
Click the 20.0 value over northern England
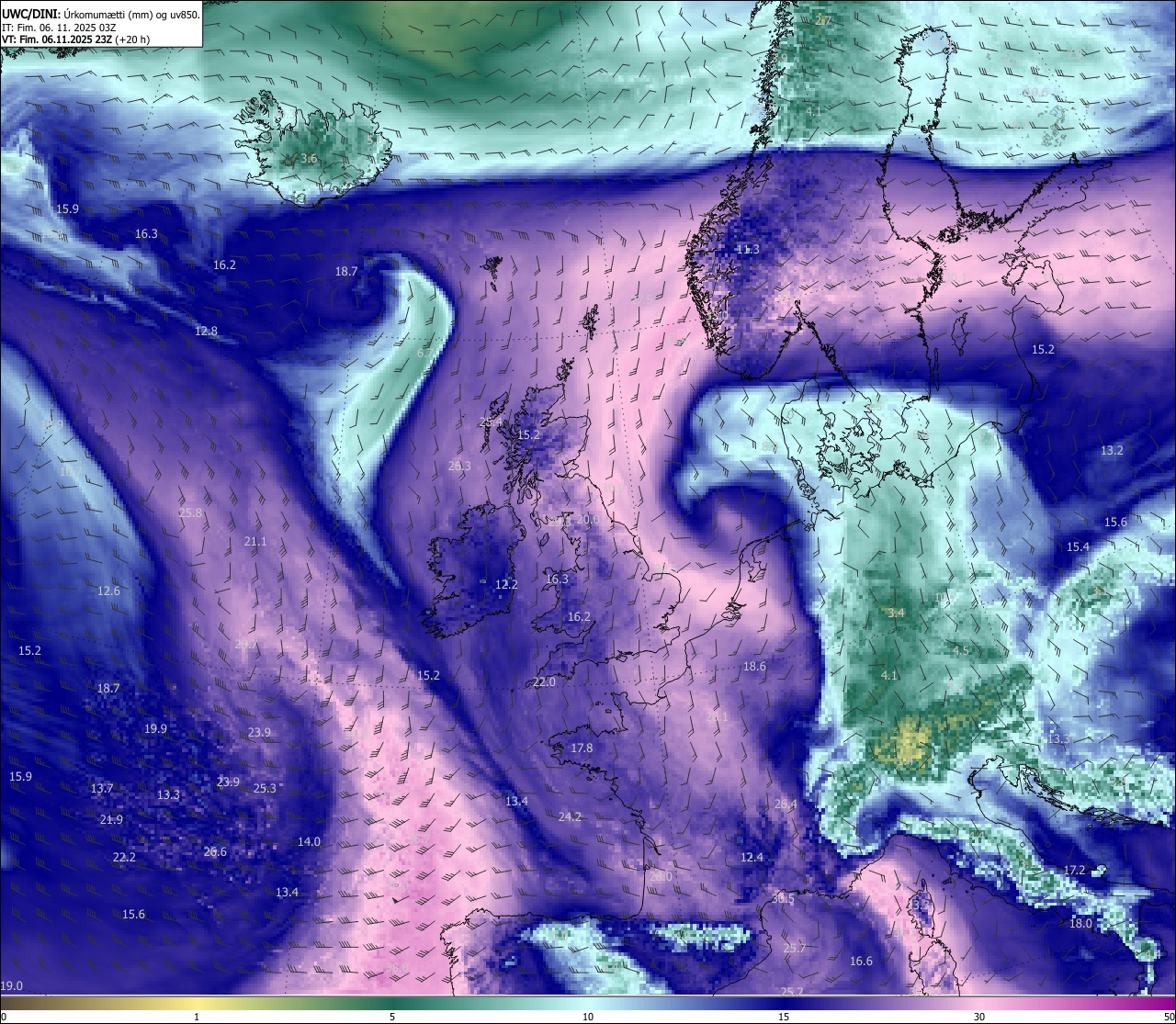pos(588,520)
